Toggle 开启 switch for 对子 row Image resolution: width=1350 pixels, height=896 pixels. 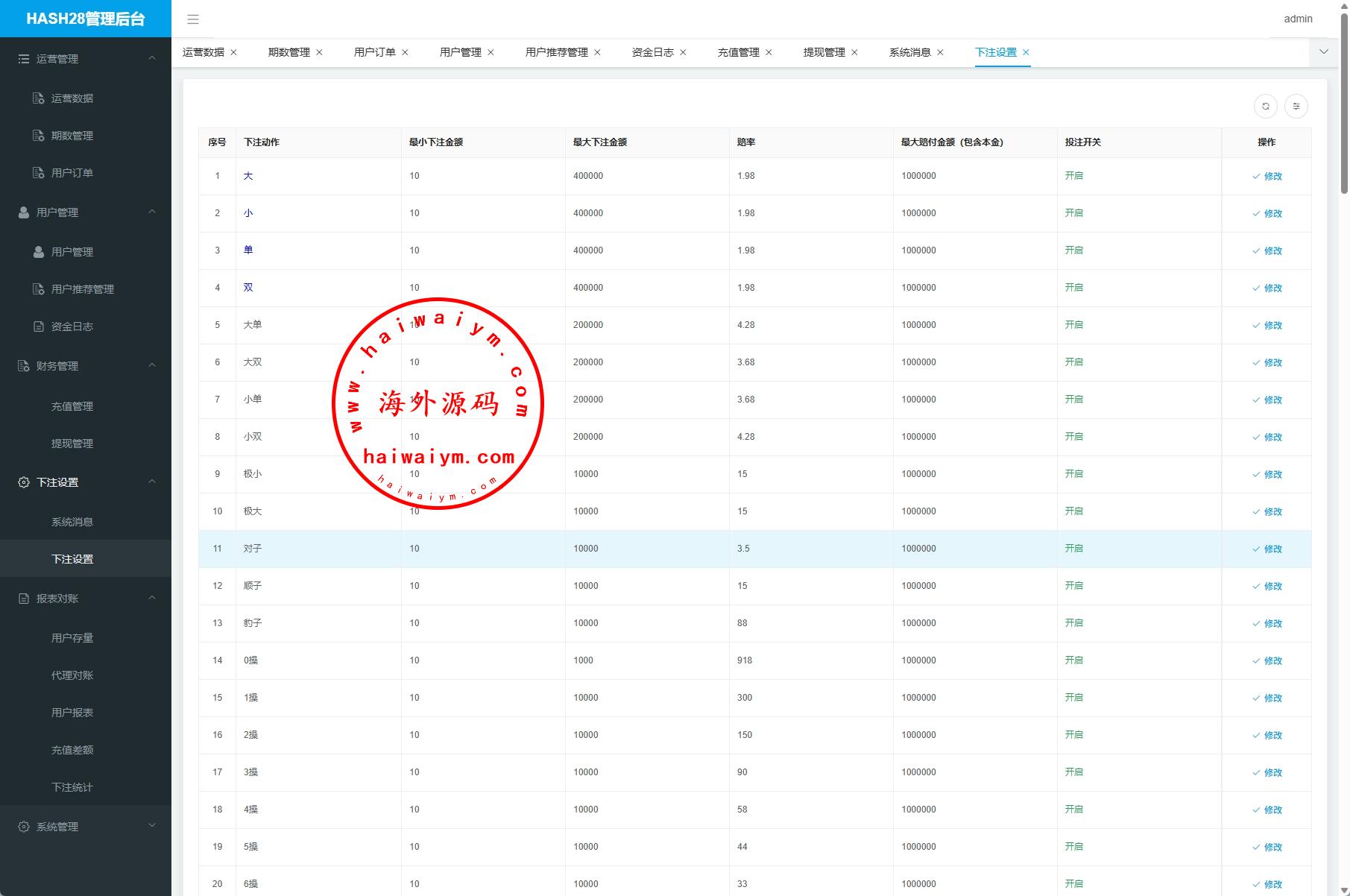coord(1073,549)
